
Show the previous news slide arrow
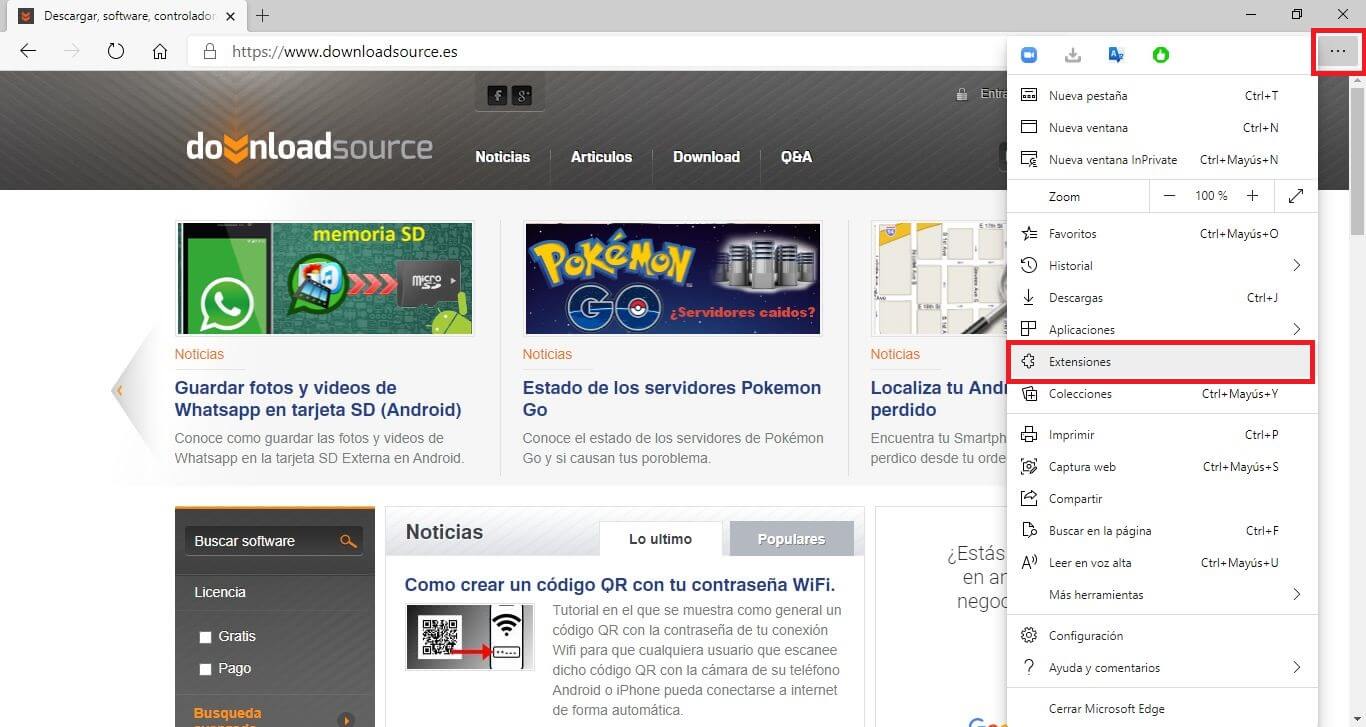[119, 390]
